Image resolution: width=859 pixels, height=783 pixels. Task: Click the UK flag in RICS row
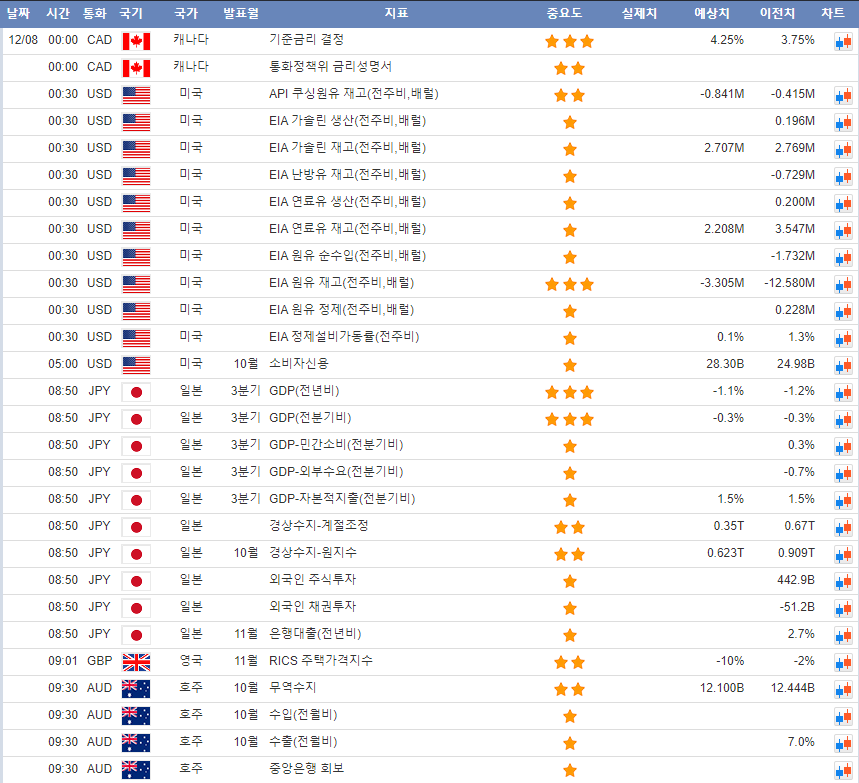click(x=135, y=662)
